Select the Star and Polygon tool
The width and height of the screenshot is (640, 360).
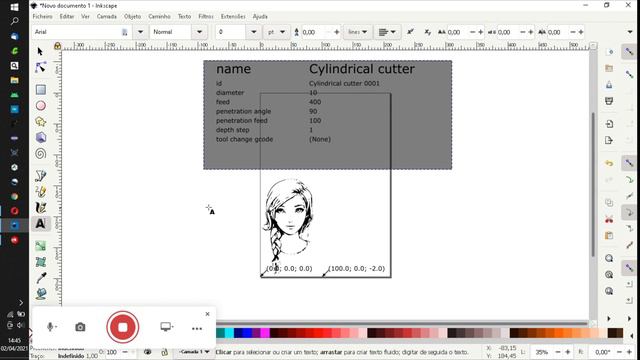coord(40,122)
